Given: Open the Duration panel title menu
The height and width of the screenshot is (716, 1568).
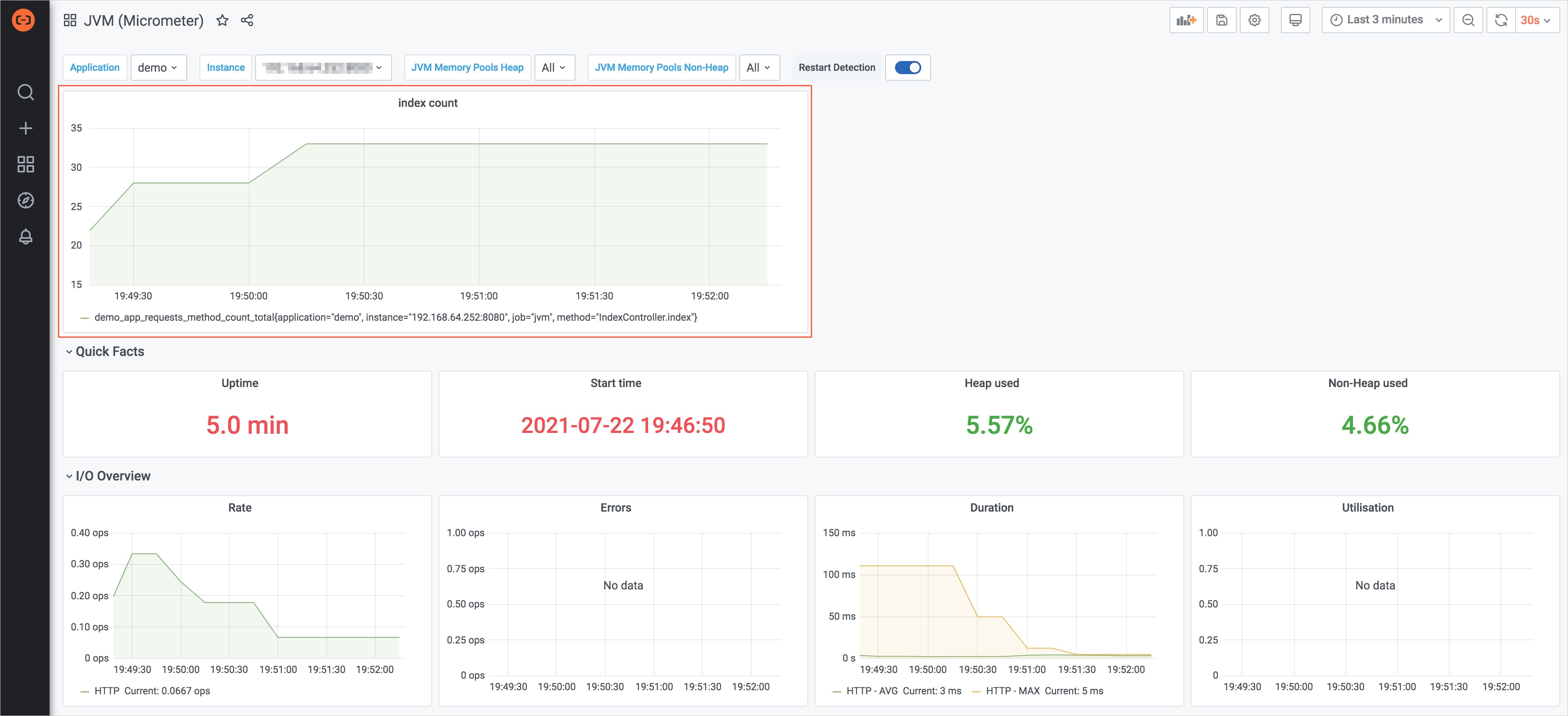Looking at the screenshot, I should coord(992,507).
